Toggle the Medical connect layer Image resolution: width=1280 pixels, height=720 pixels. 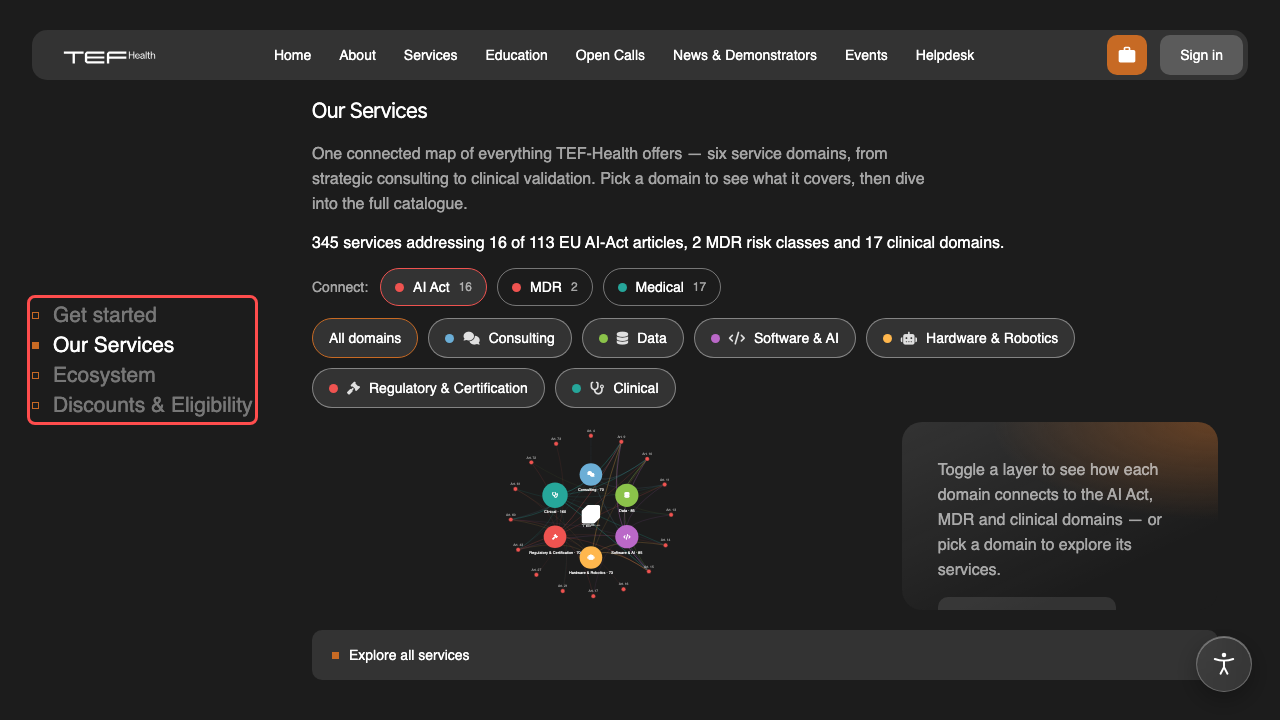[x=662, y=287]
